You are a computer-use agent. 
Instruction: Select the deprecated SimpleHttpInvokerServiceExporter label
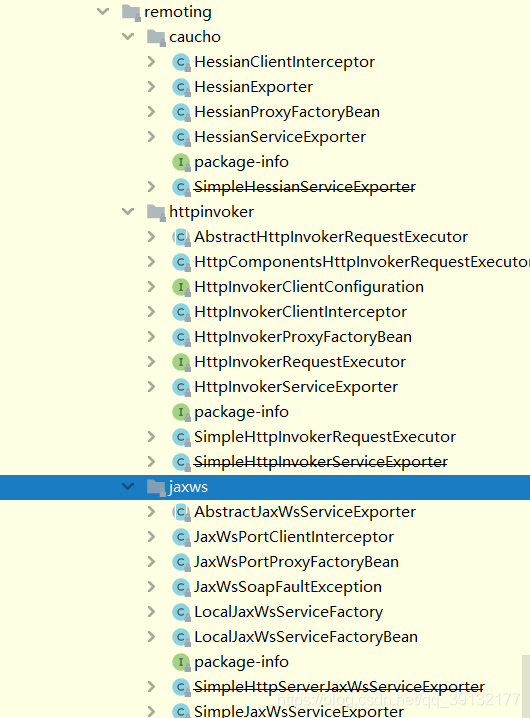coord(321,462)
